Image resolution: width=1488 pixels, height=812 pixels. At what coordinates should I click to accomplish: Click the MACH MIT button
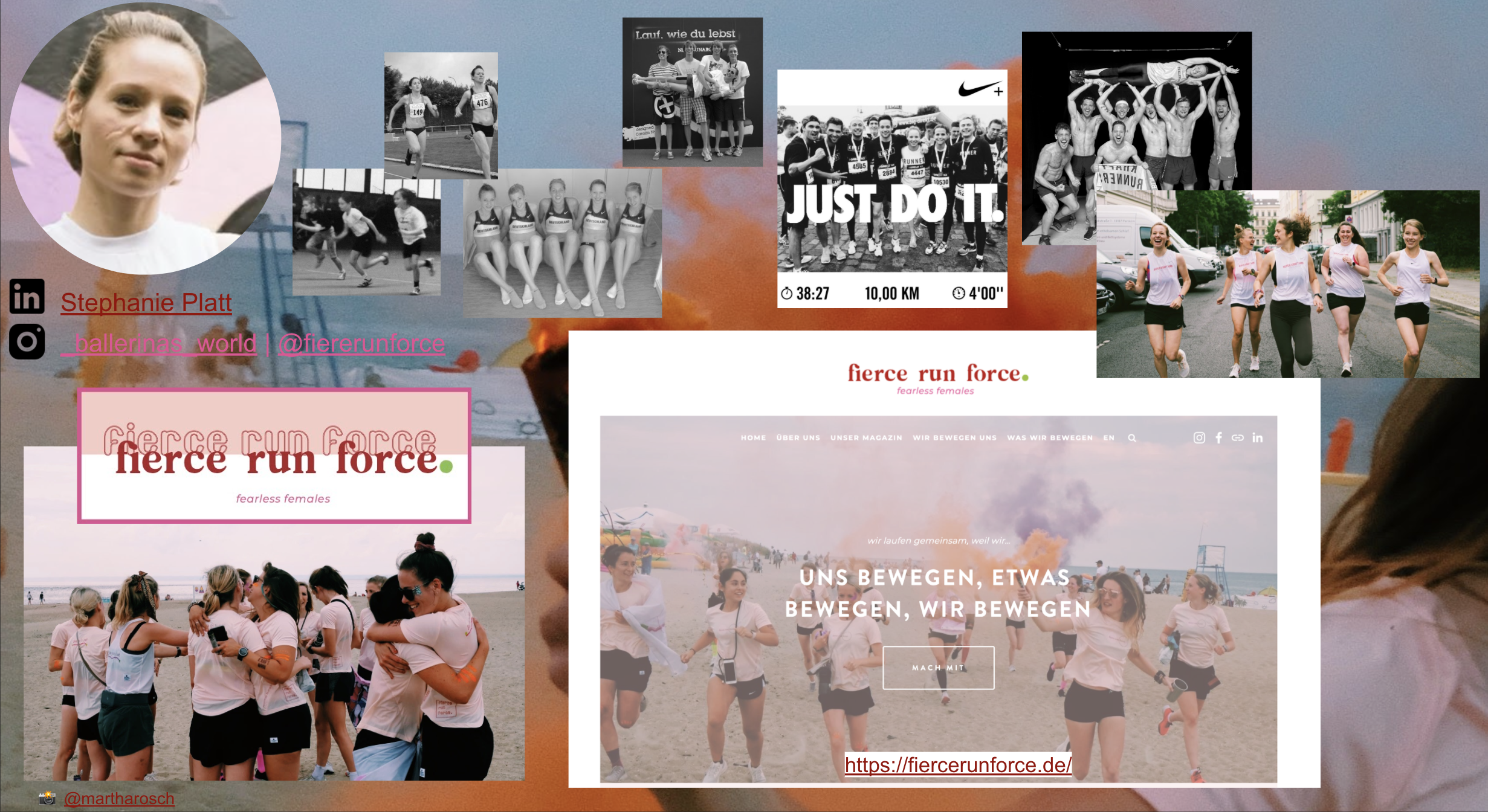[938, 668]
